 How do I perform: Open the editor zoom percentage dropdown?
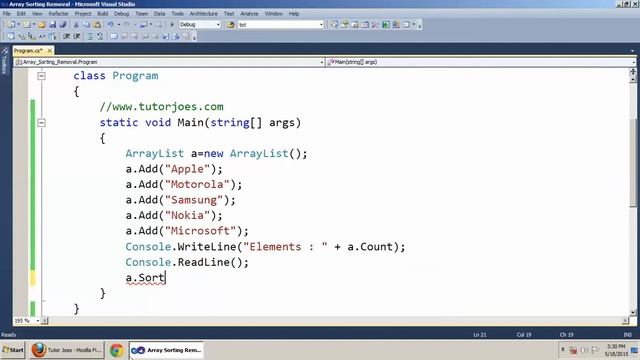click(38, 321)
